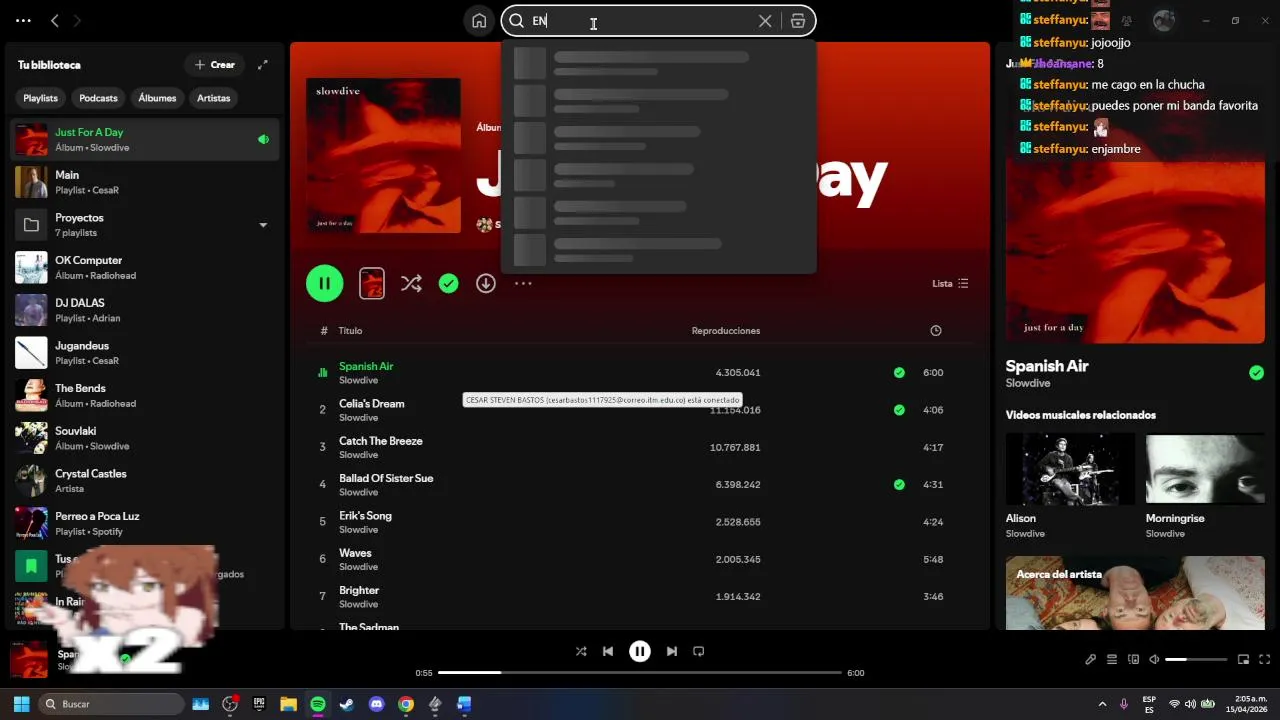Open Just For A Day in library
This screenshot has height=720, width=1280.
[145, 140]
